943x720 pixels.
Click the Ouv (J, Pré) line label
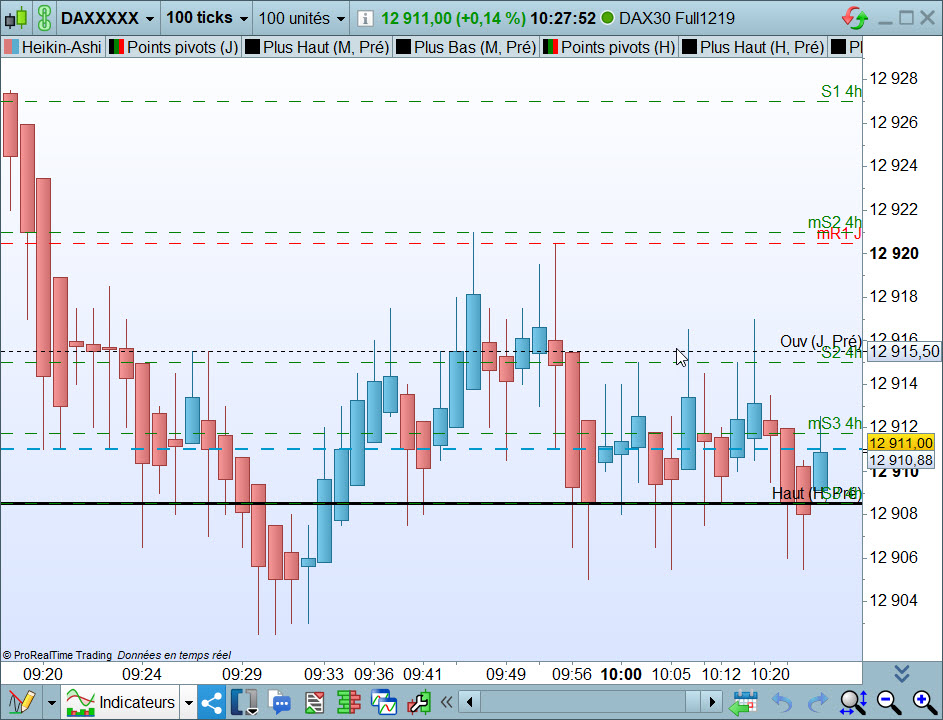[820, 341]
